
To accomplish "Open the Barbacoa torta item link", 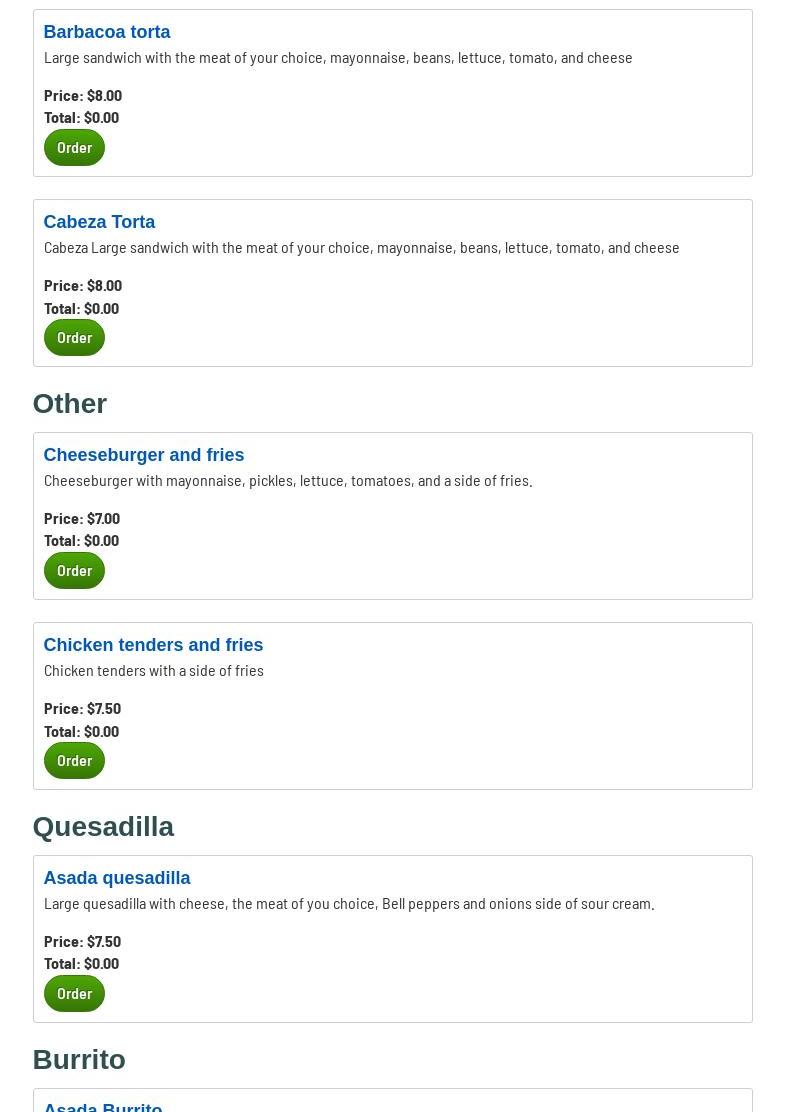I will 107,32.
